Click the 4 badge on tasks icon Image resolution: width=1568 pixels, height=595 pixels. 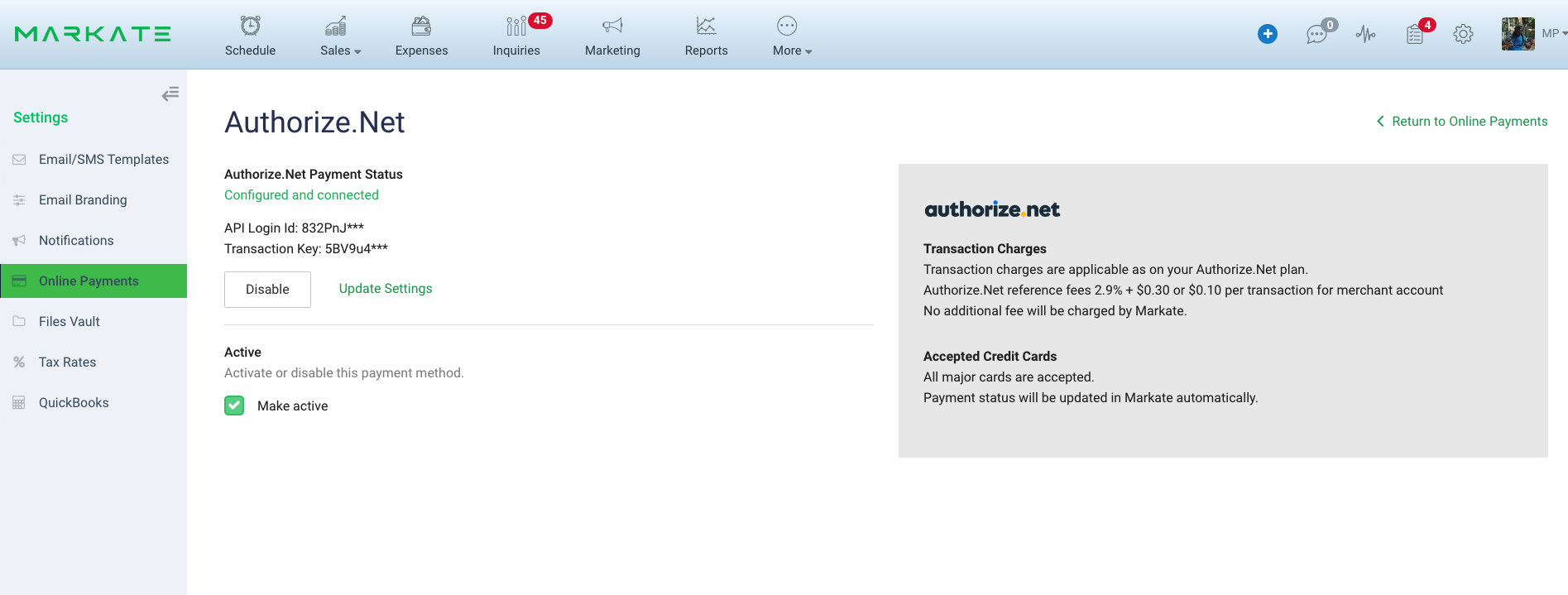[1427, 25]
